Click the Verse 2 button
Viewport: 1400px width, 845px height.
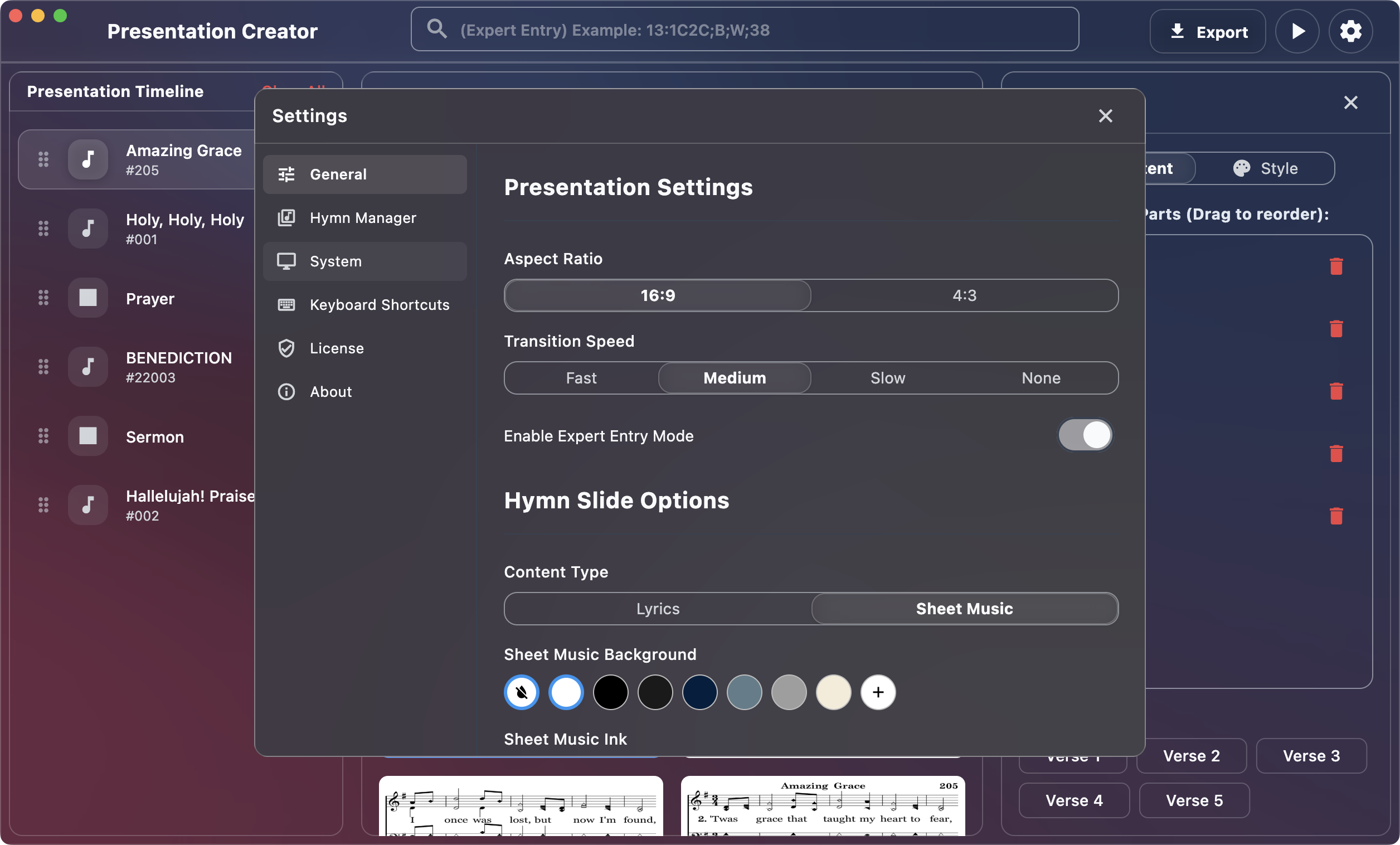(1192, 755)
